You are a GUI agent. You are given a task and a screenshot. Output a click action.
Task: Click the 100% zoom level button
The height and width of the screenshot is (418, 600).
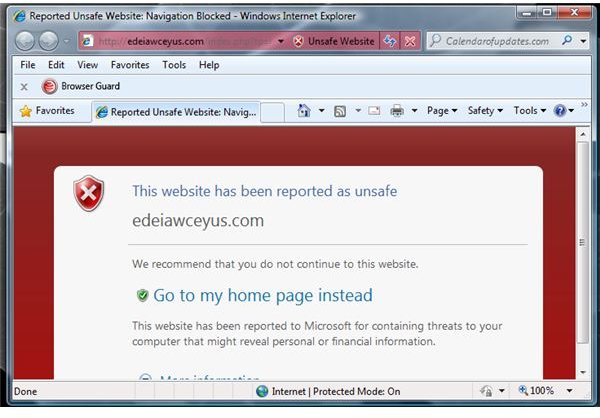pyautogui.click(x=536, y=390)
